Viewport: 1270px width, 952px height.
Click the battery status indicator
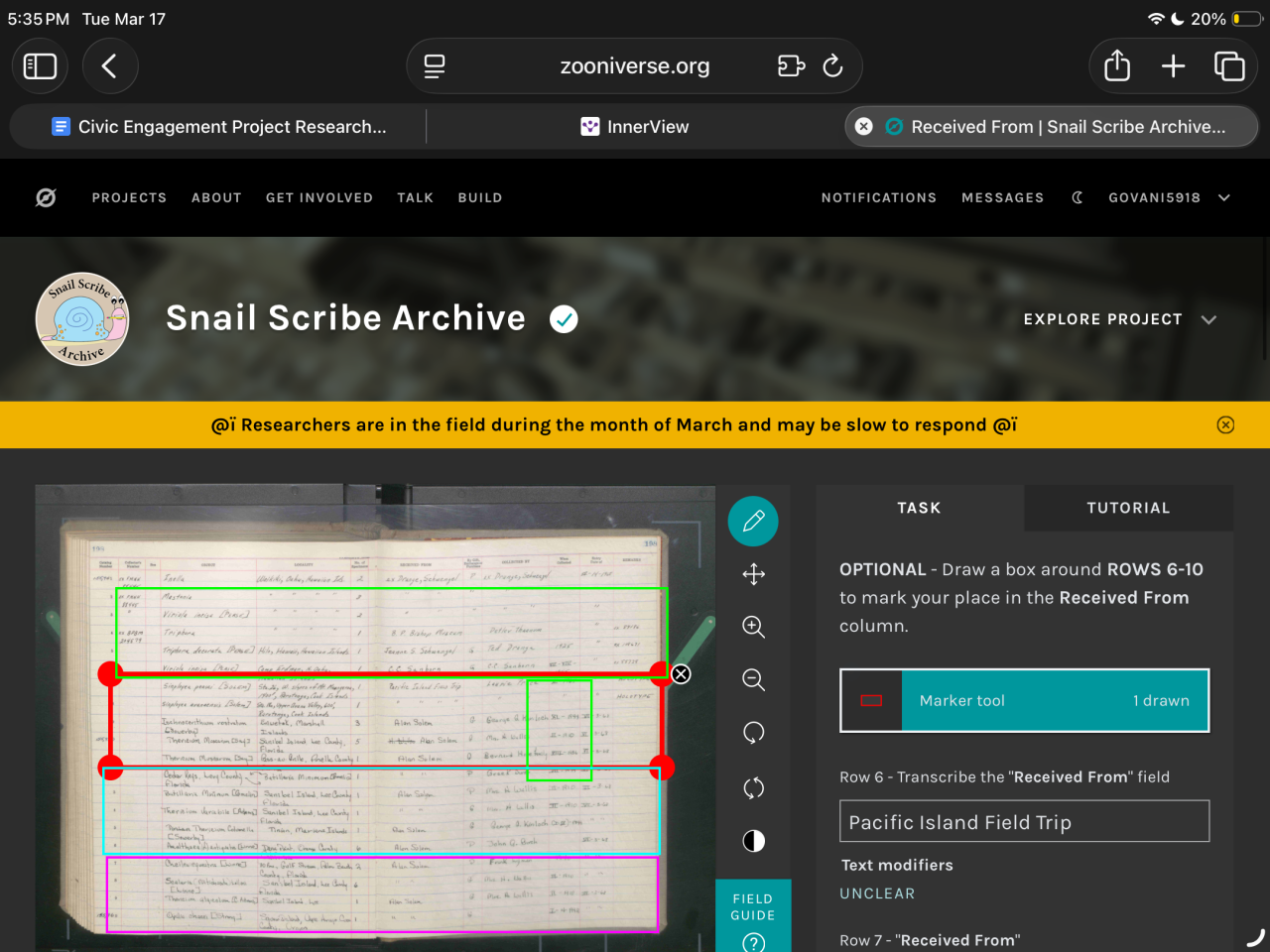tap(1247, 19)
